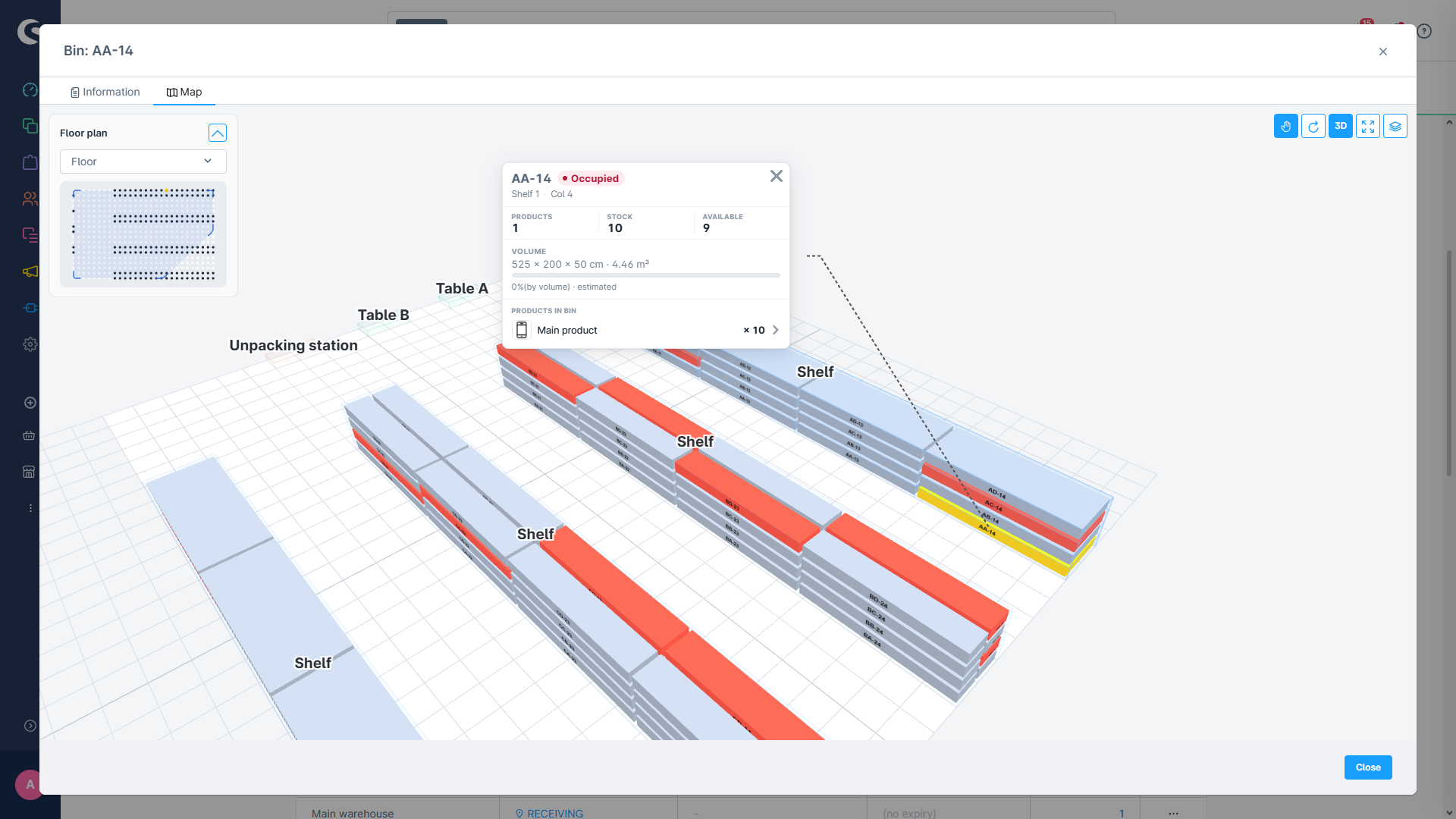This screenshot has width=1456, height=819.
Task: Expand the Main product row chevron
Action: click(775, 330)
